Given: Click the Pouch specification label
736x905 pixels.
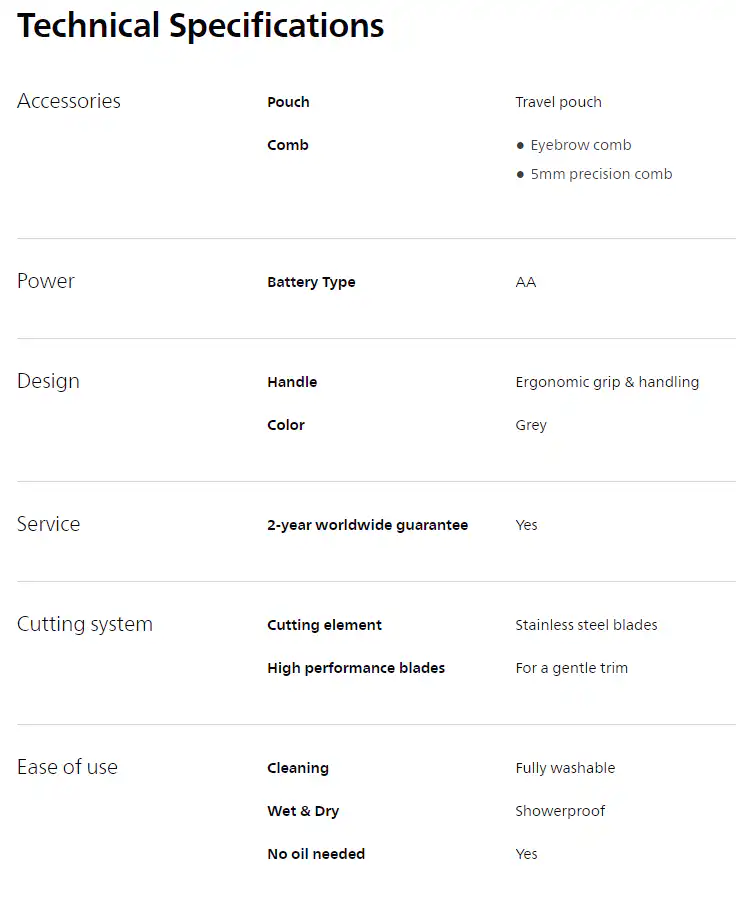Looking at the screenshot, I should tap(288, 102).
